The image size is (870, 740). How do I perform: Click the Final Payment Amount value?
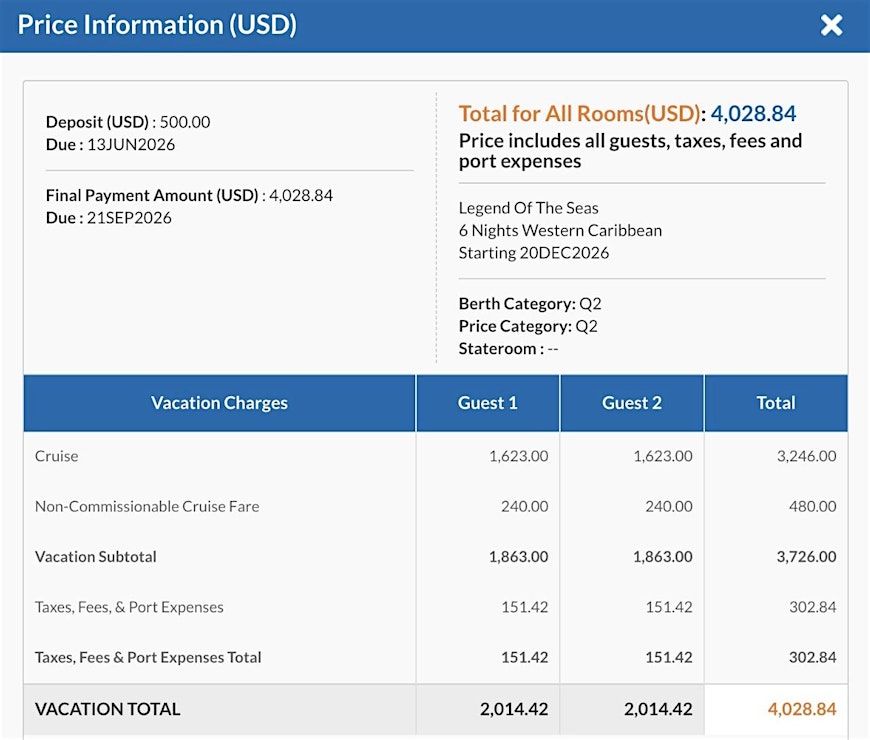click(301, 195)
